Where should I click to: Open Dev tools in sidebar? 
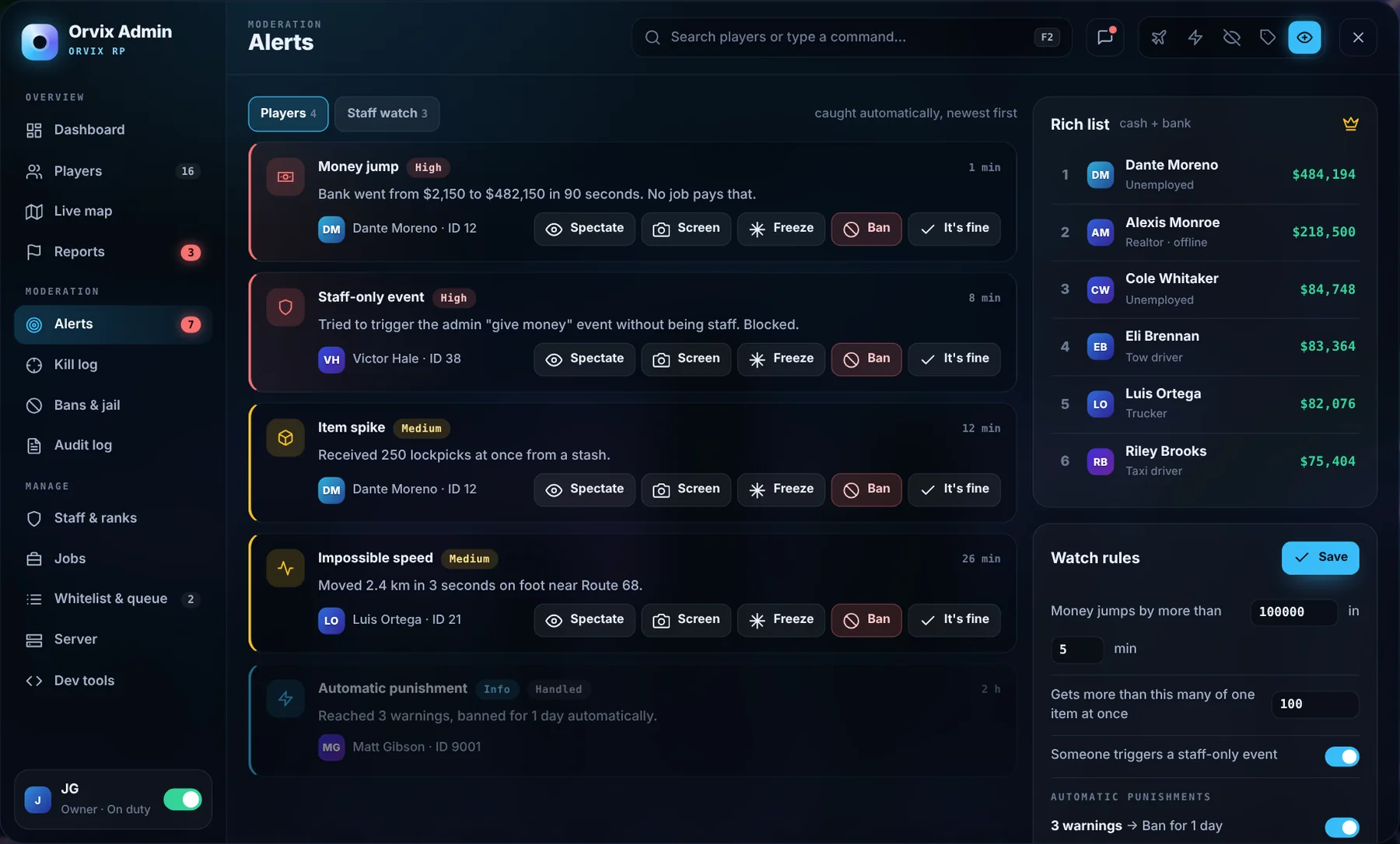point(113,681)
